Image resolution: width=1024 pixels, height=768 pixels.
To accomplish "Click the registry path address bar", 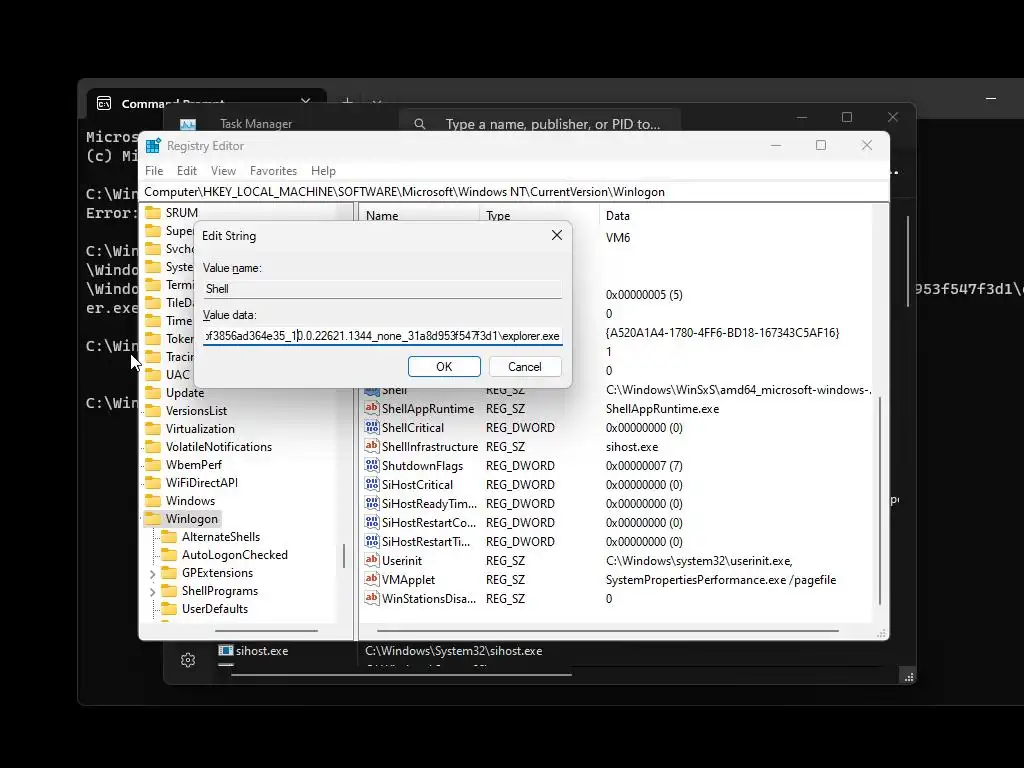I will pyautogui.click(x=514, y=191).
